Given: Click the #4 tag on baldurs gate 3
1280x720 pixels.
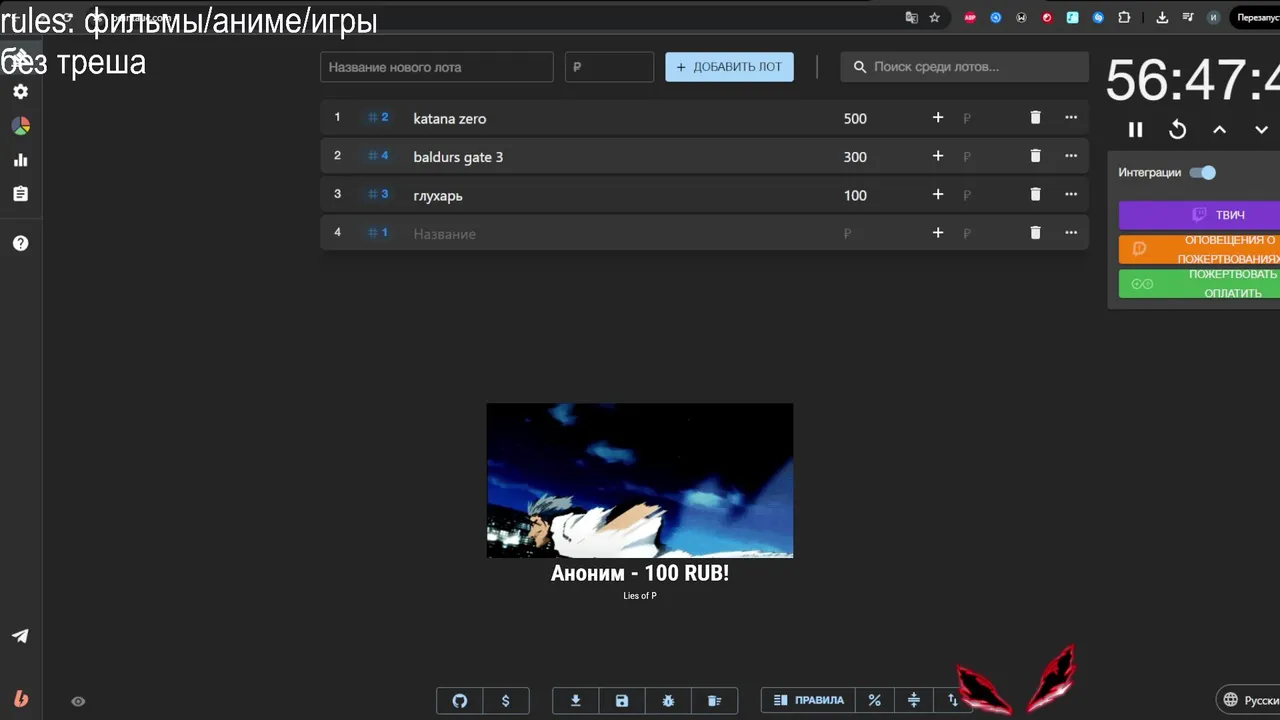Looking at the screenshot, I should tap(378, 156).
